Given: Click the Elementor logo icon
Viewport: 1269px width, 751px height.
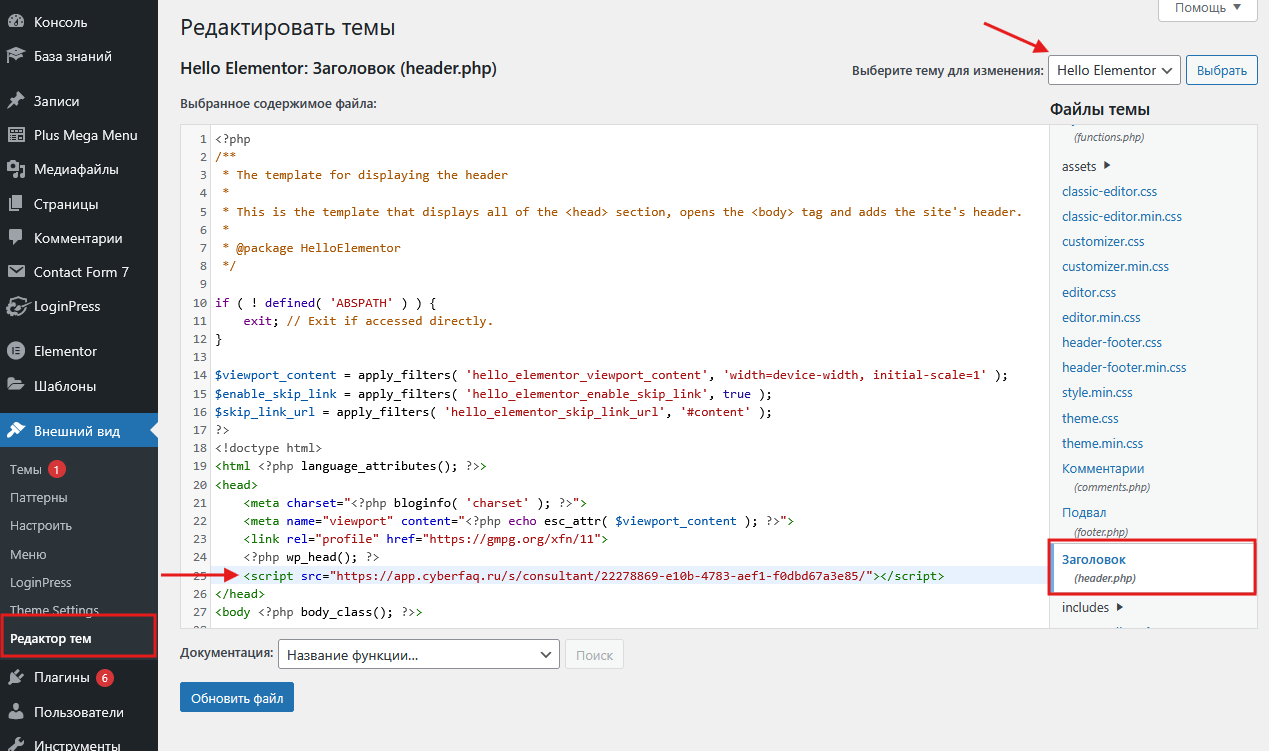Looking at the screenshot, I should point(15,351).
